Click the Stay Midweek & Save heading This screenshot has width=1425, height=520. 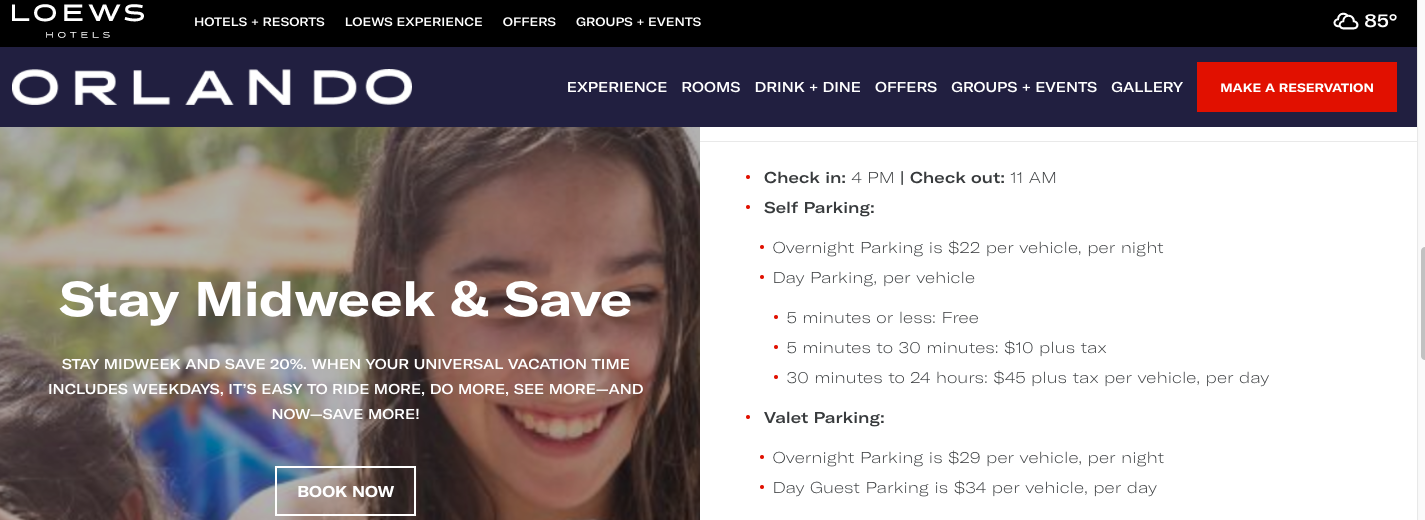pos(345,299)
